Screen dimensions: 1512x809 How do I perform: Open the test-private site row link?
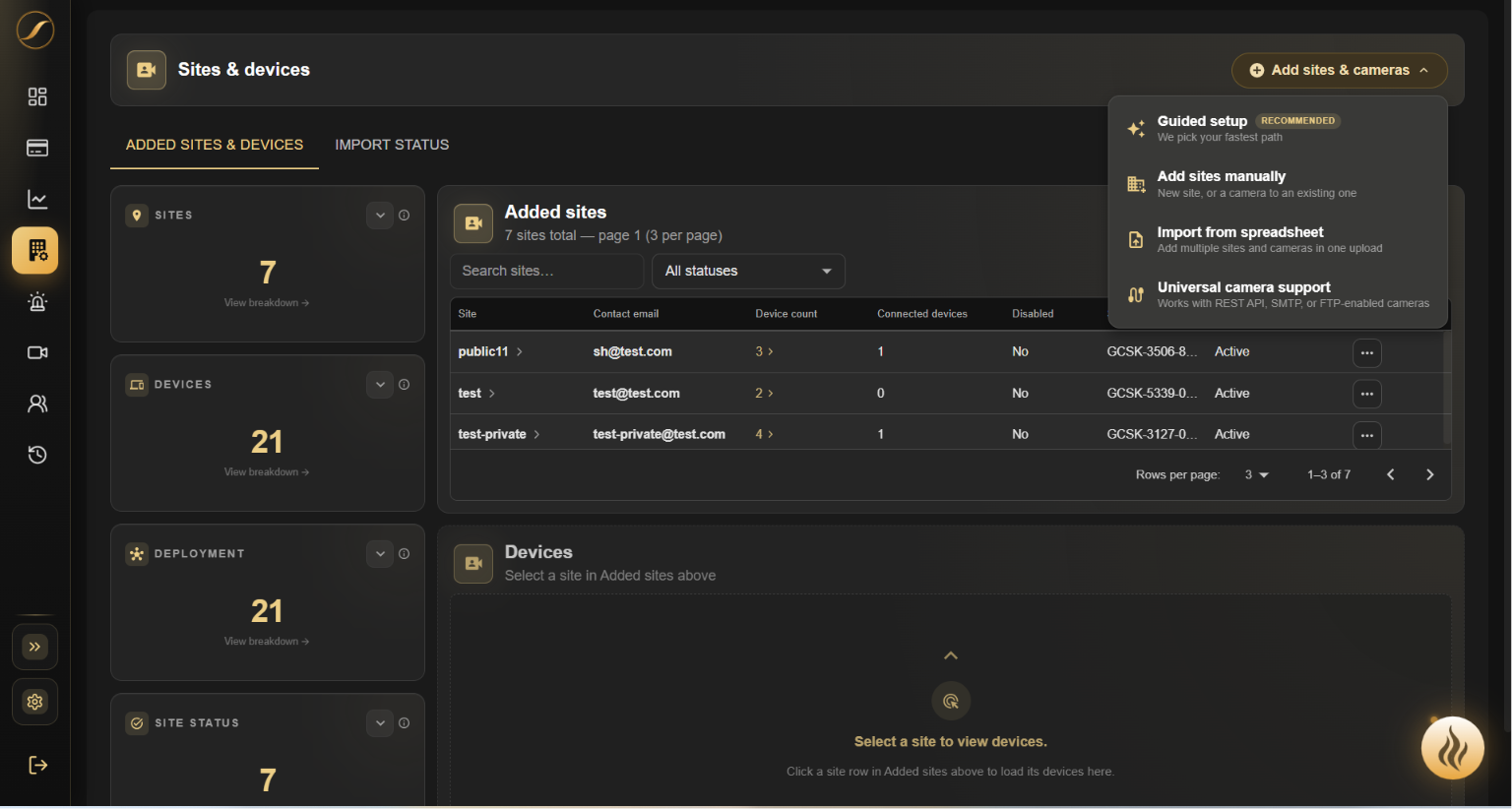(x=499, y=434)
